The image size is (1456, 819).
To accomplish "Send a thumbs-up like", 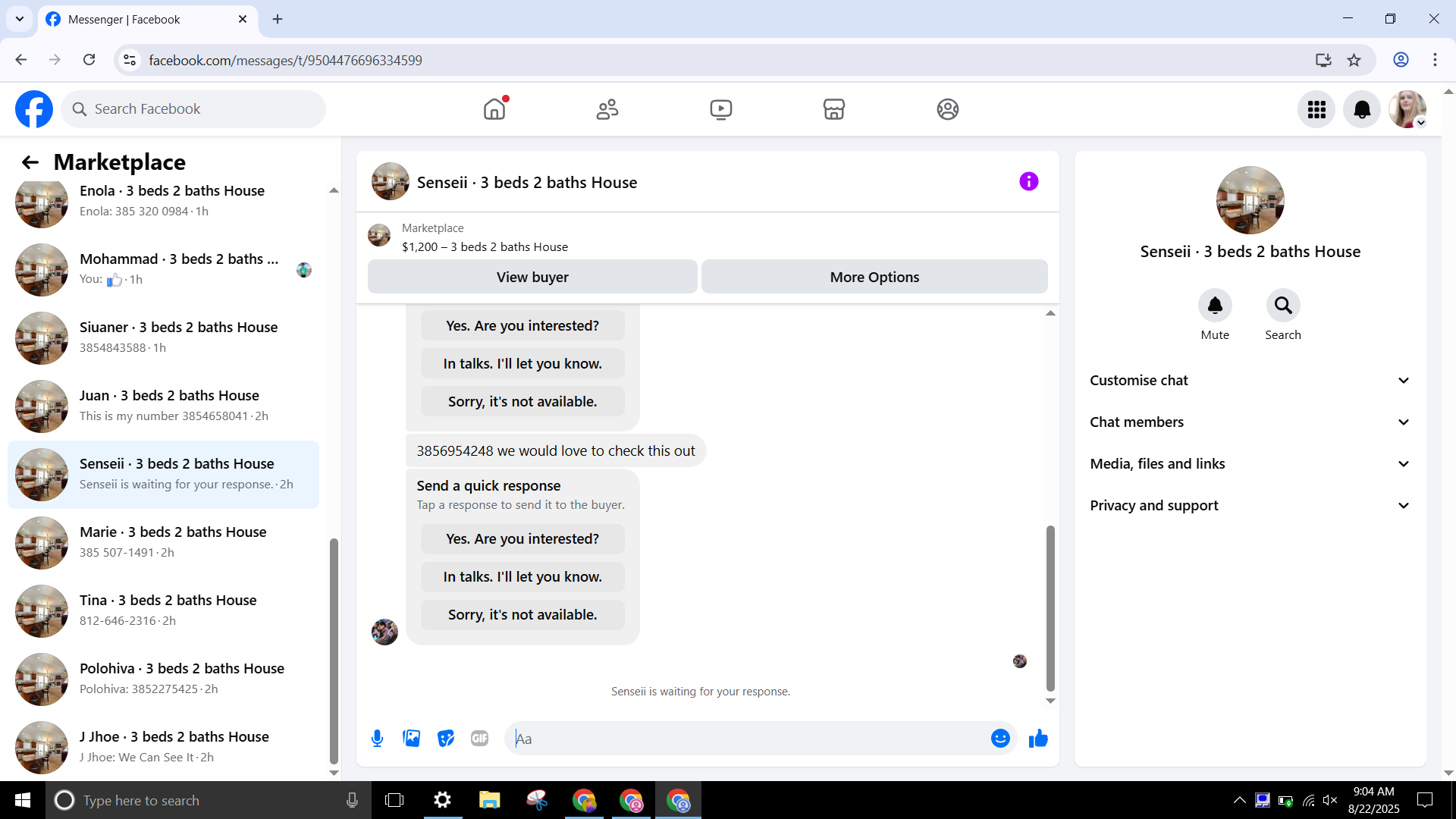I will [x=1038, y=739].
